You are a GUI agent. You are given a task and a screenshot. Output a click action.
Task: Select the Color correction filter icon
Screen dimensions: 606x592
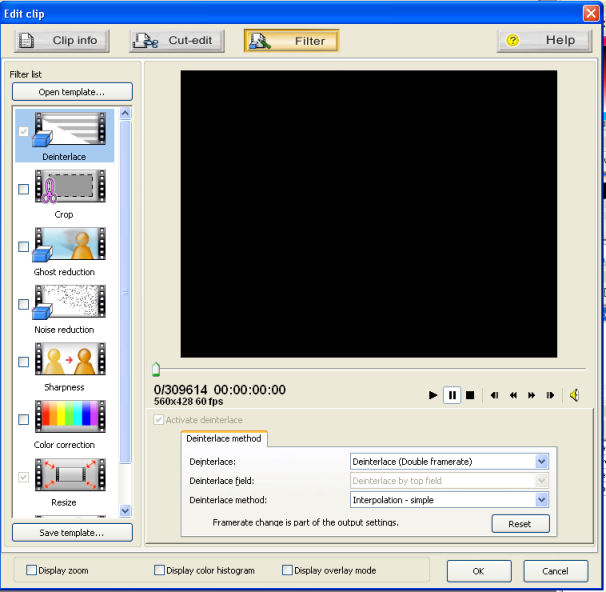click(x=70, y=416)
